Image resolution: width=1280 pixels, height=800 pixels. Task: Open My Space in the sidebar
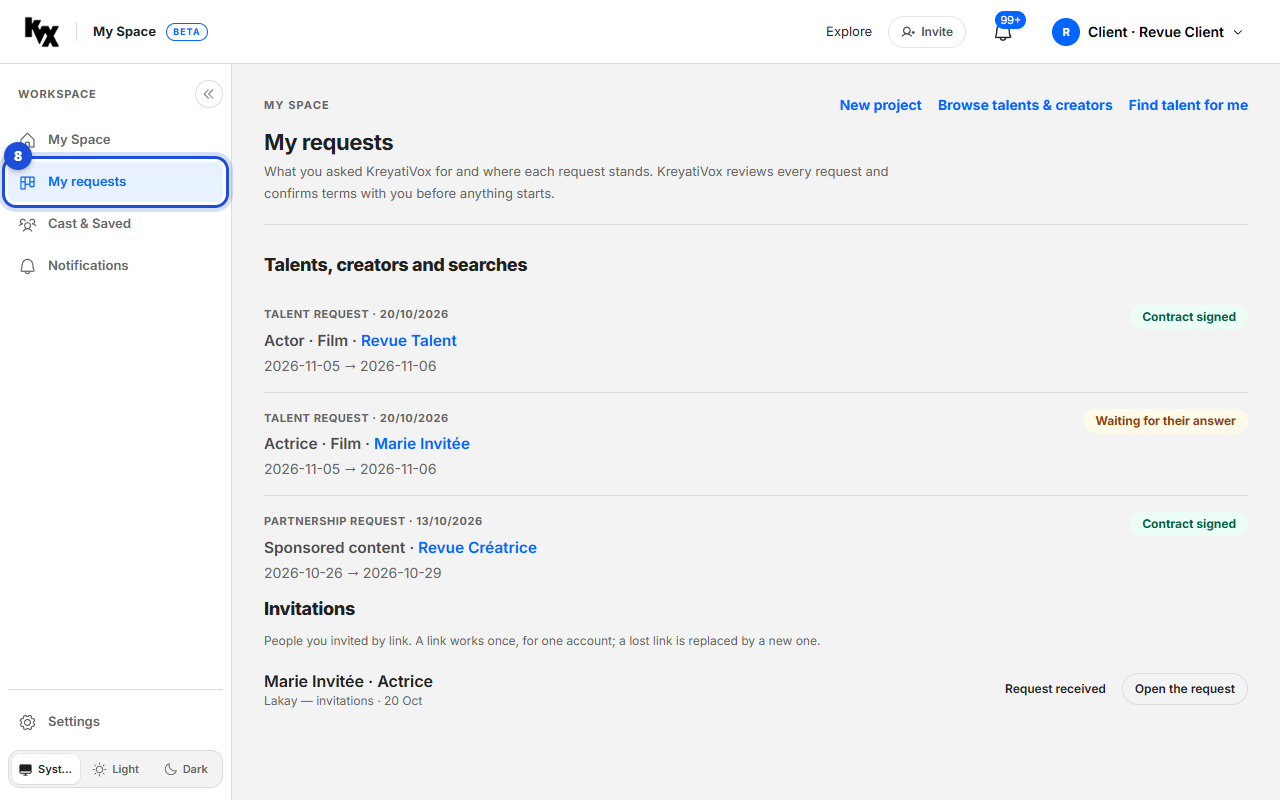116,140
